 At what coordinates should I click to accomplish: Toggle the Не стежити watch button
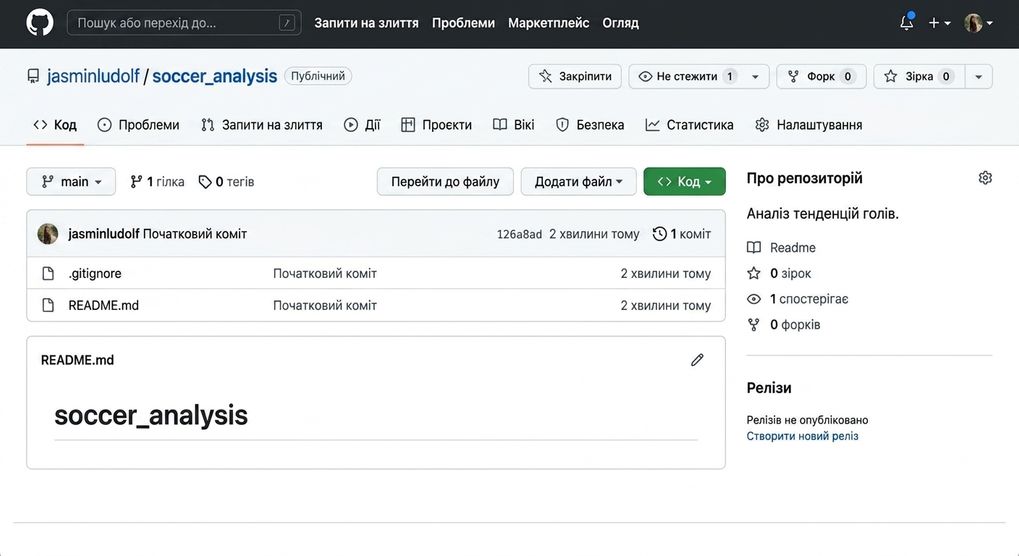coord(685,77)
